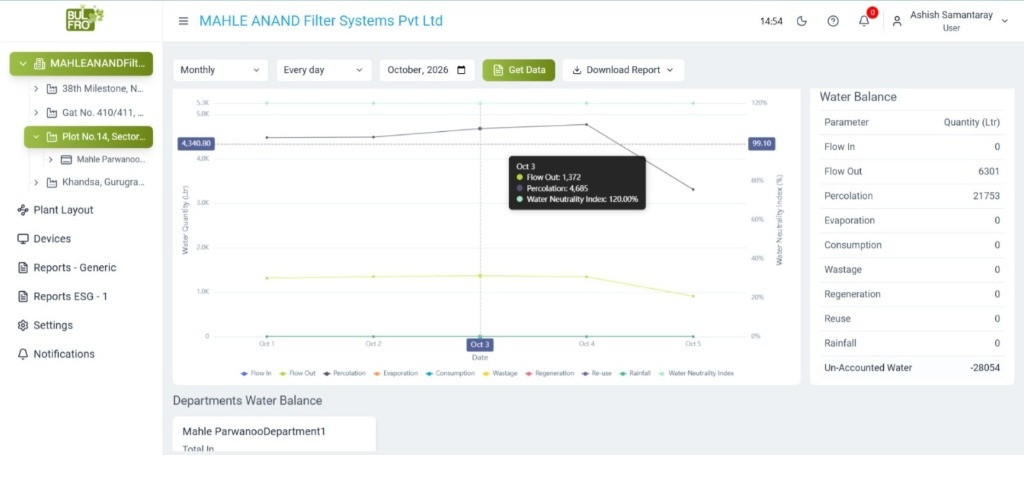Screen dimensions: 1024x480
Task: Click the Percolation value 21753
Action: click(986, 196)
